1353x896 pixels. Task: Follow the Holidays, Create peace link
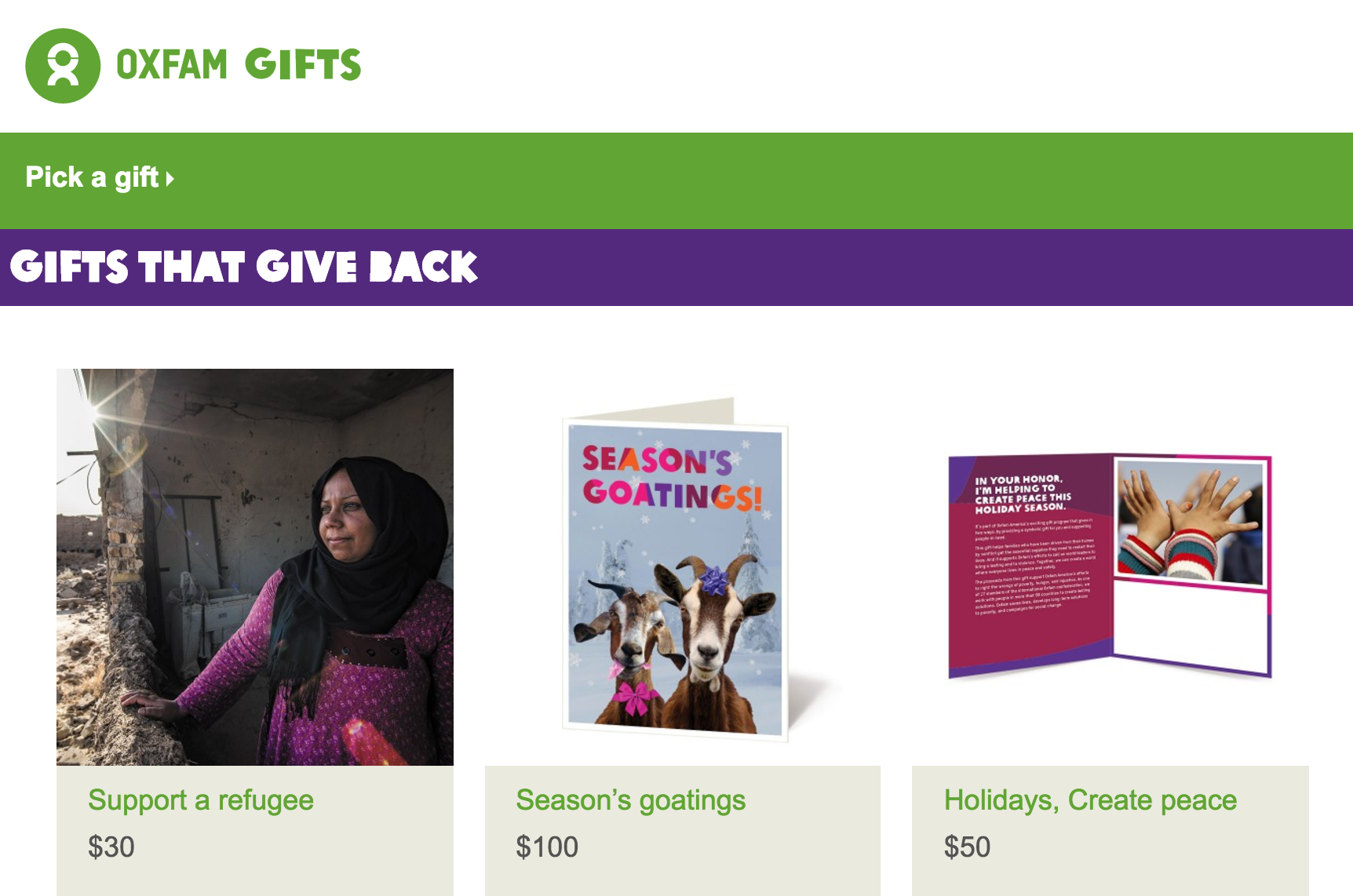[1090, 800]
